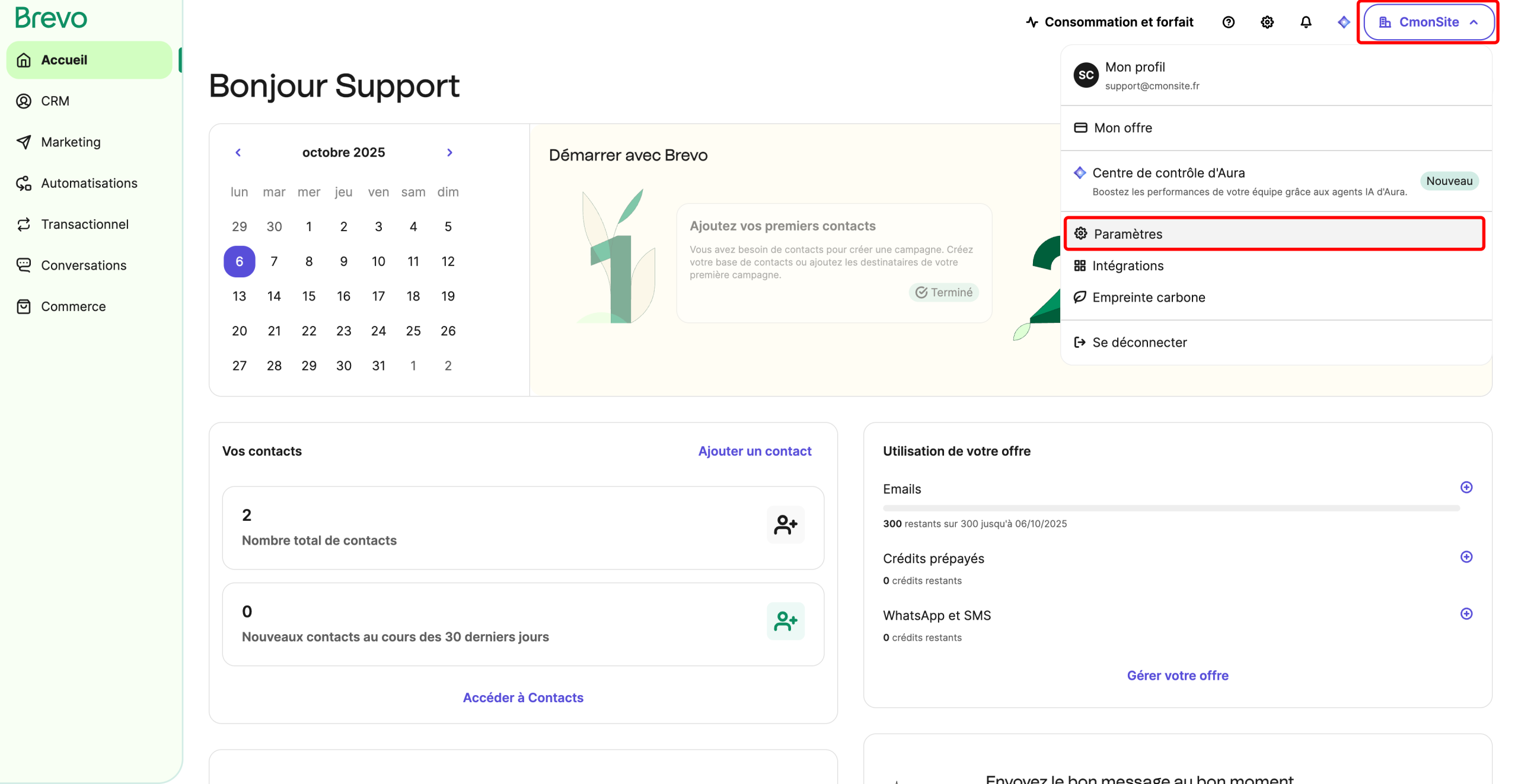
Task: Click plus icon next to Crédits prépayés
Action: (x=1466, y=557)
